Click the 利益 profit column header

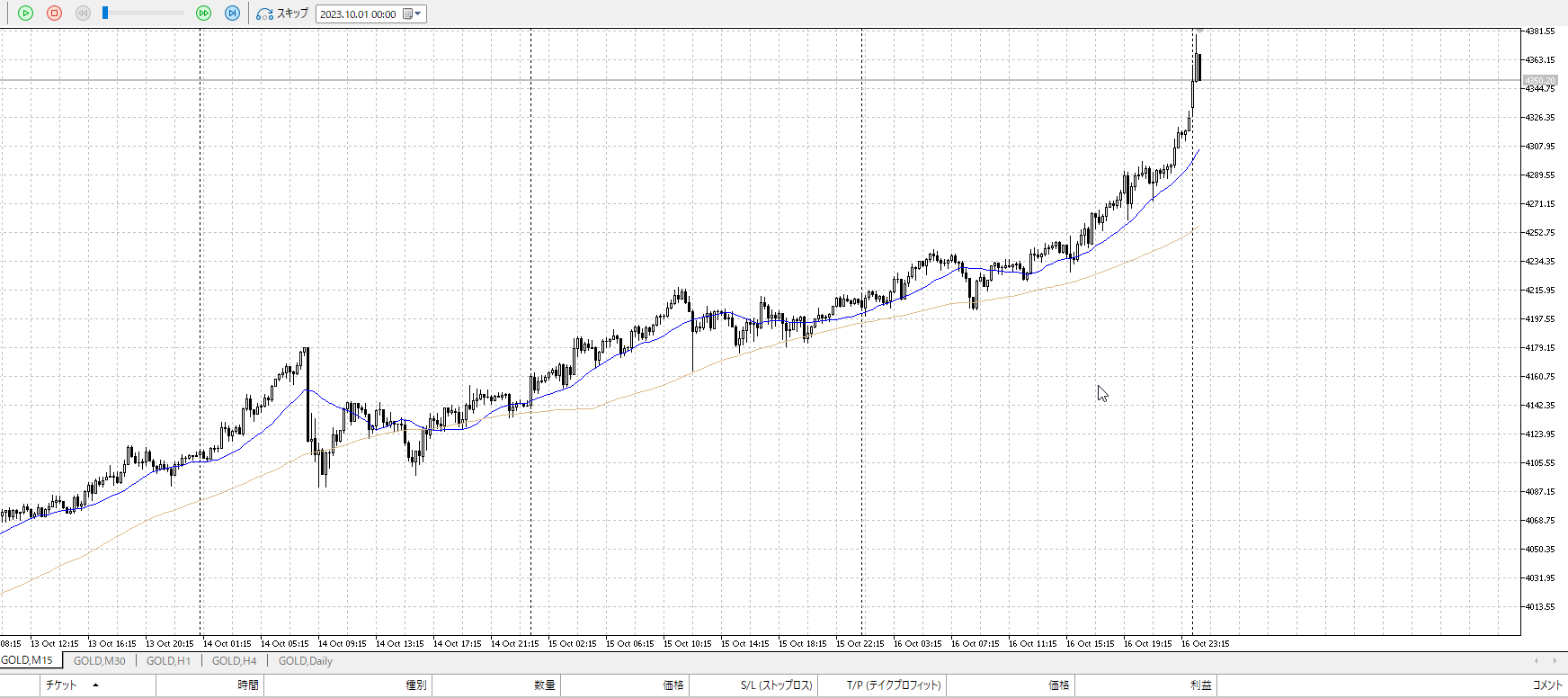(1200, 685)
